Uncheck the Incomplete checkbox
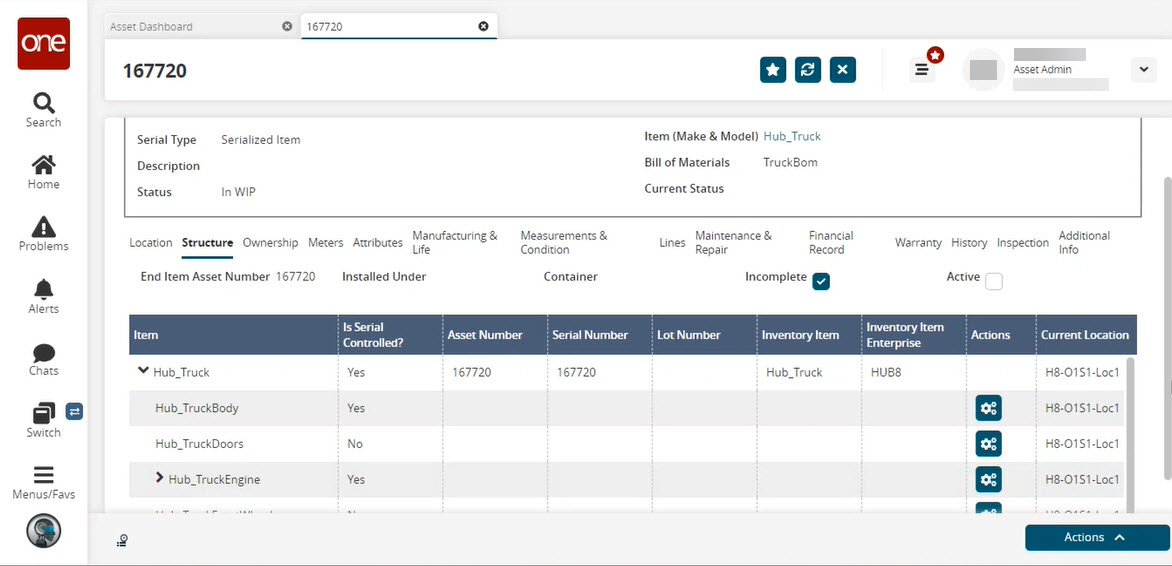1172x566 pixels. [821, 282]
